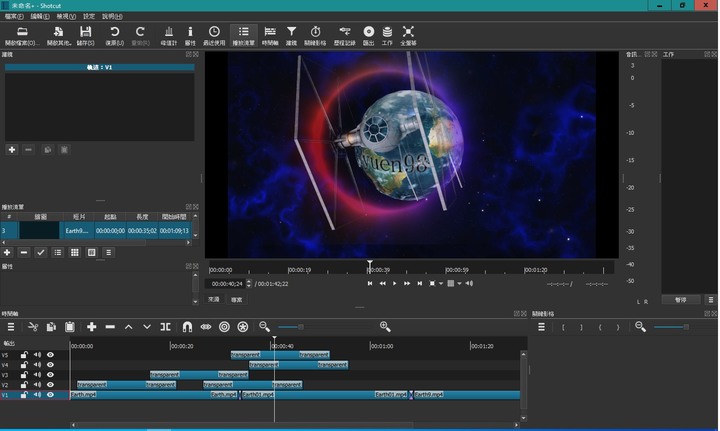Click the Pause button in jobs panel
The height and width of the screenshot is (431, 720).
coord(681,300)
